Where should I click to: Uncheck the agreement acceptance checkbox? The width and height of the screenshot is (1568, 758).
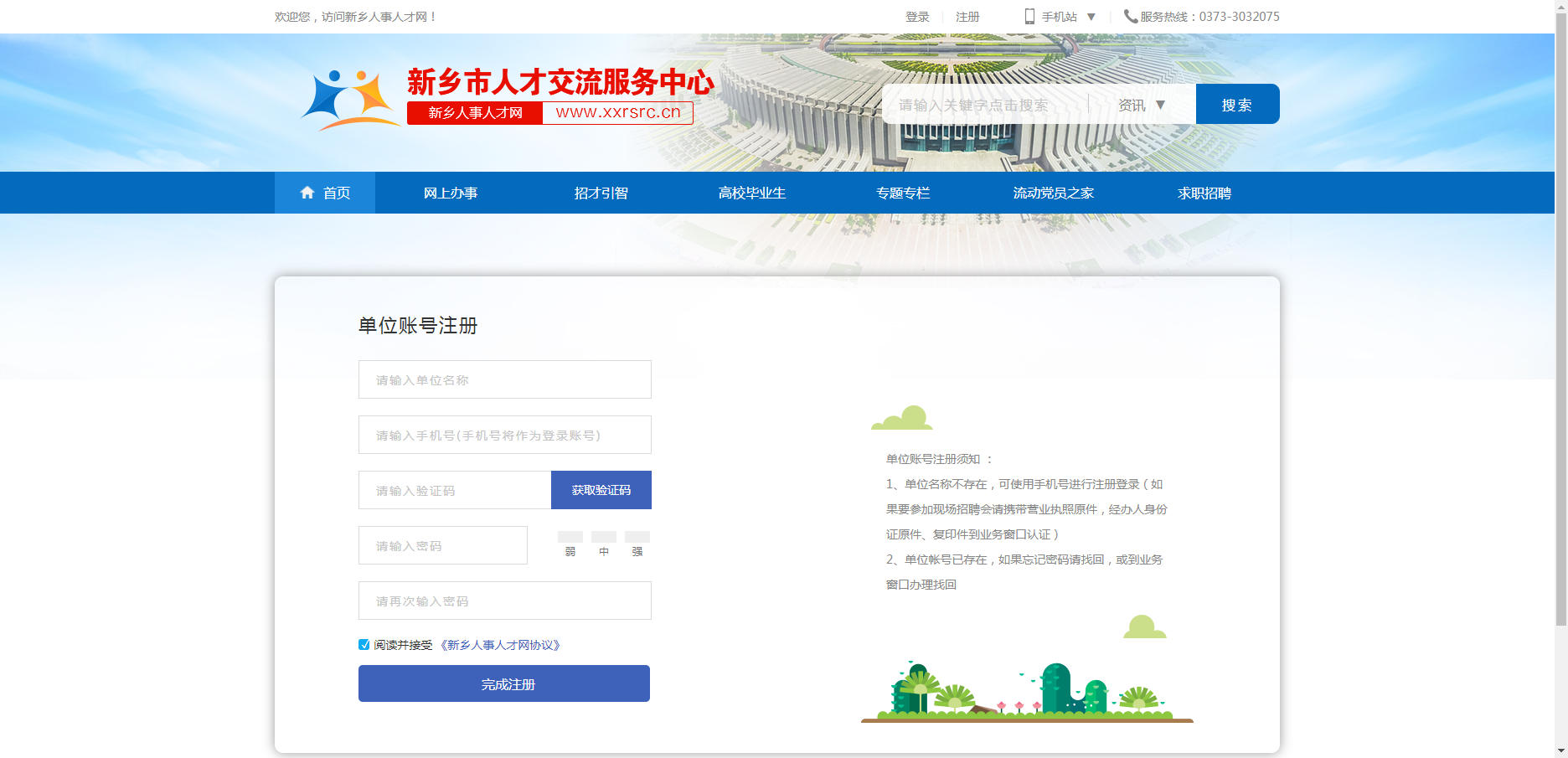[x=364, y=645]
